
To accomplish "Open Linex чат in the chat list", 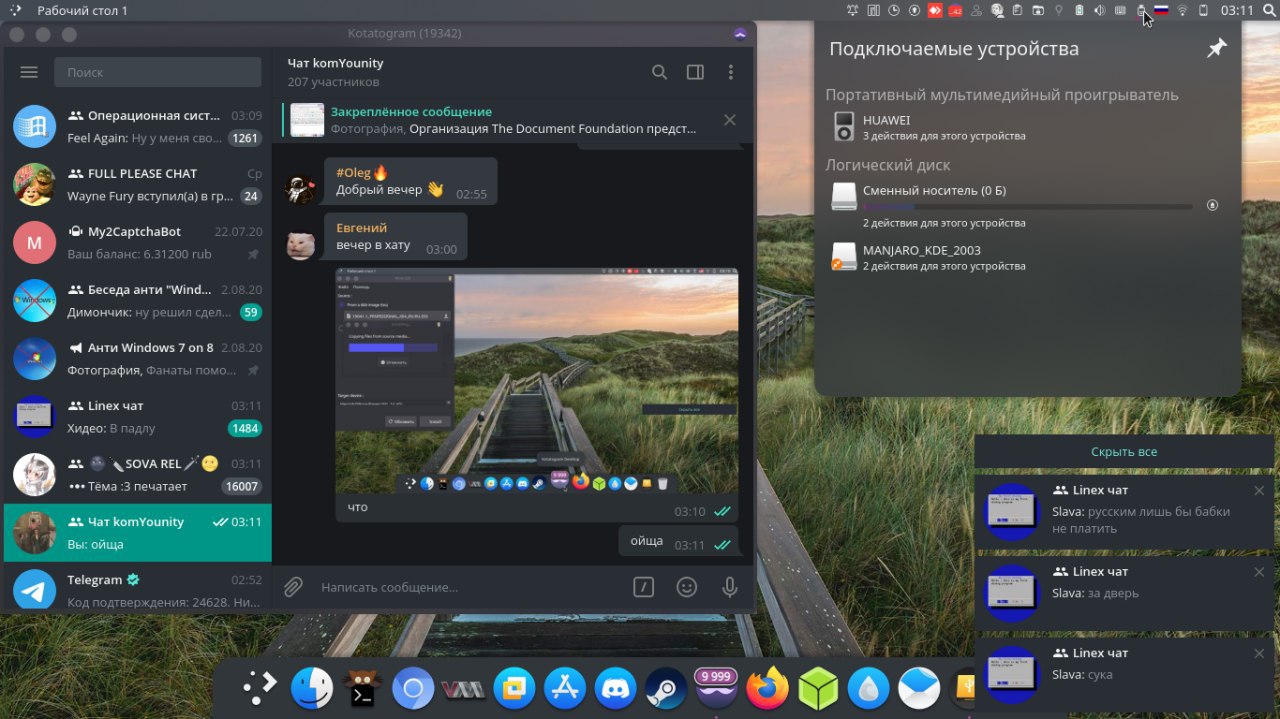I will pos(138,416).
